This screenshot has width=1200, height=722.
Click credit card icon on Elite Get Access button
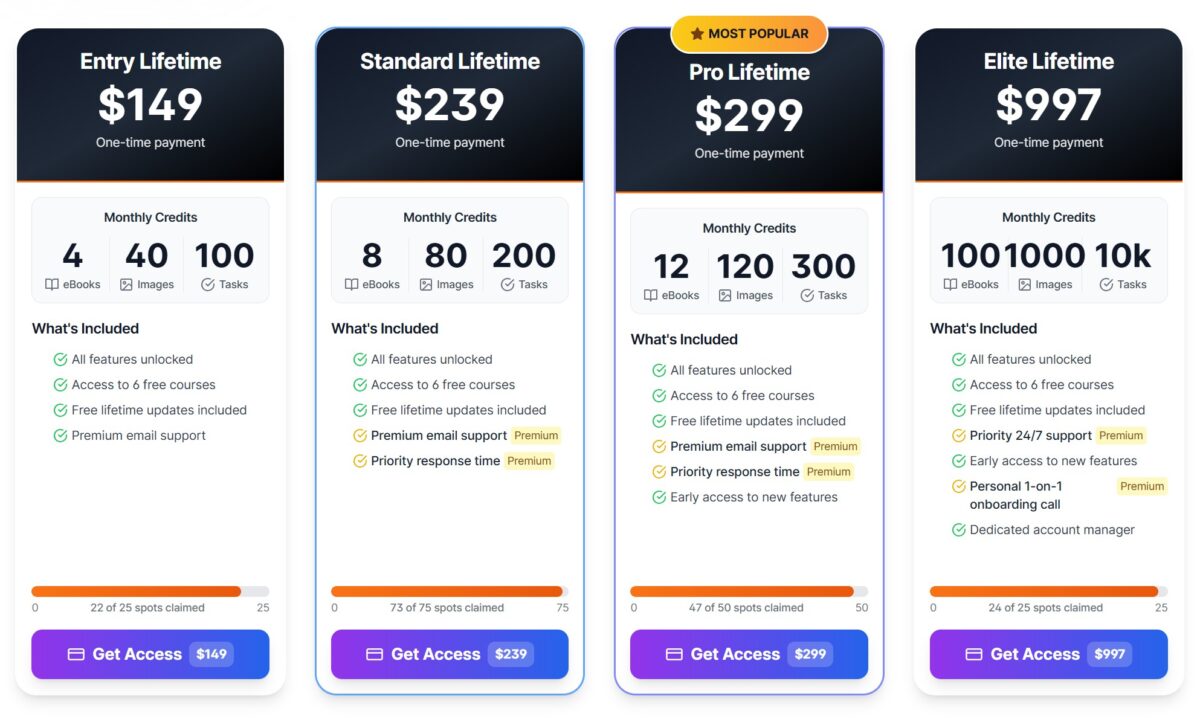click(x=974, y=654)
